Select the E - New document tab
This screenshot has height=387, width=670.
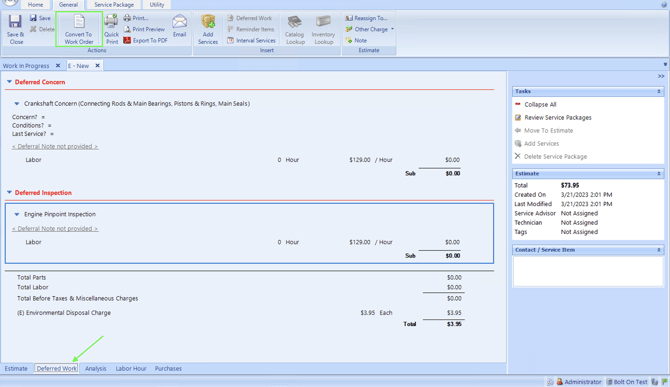point(79,66)
